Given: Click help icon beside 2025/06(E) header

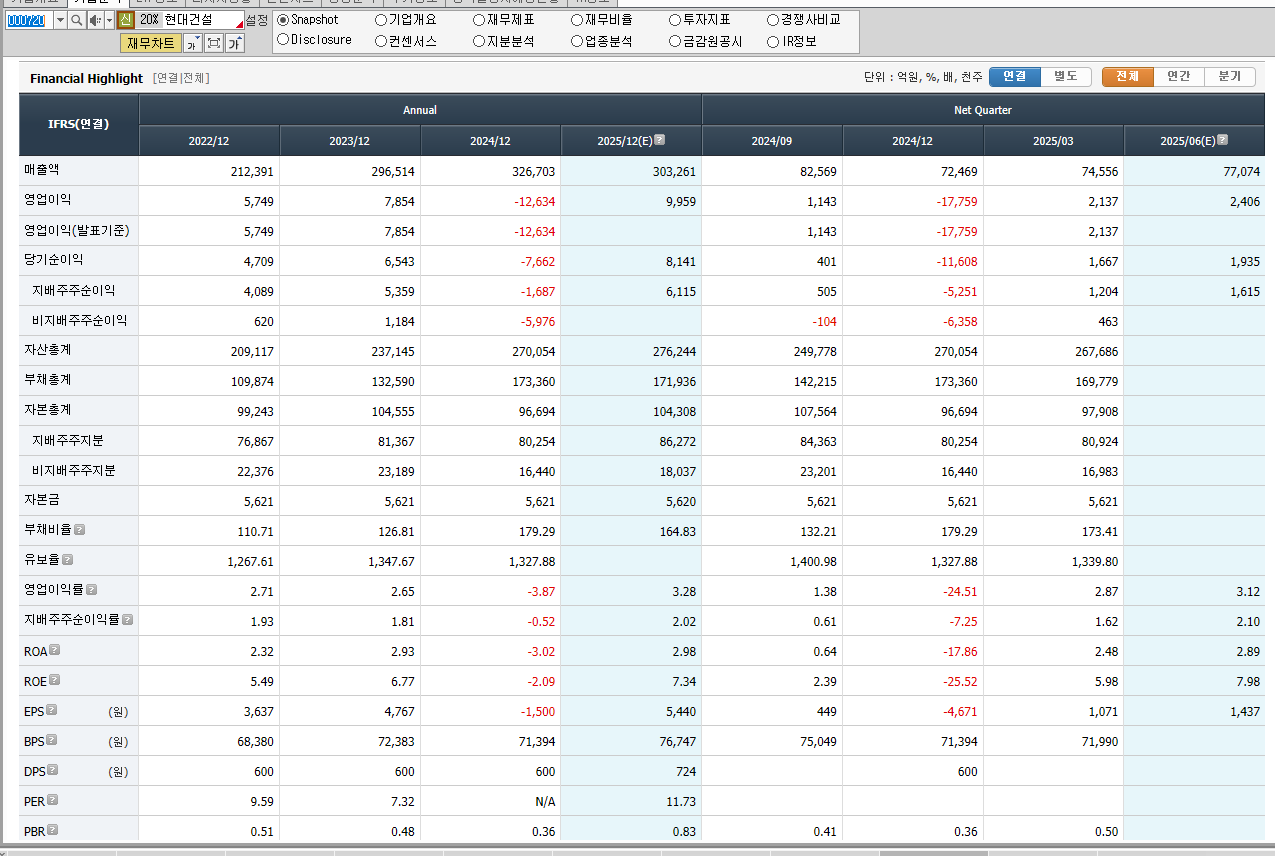Looking at the screenshot, I should (1222, 140).
